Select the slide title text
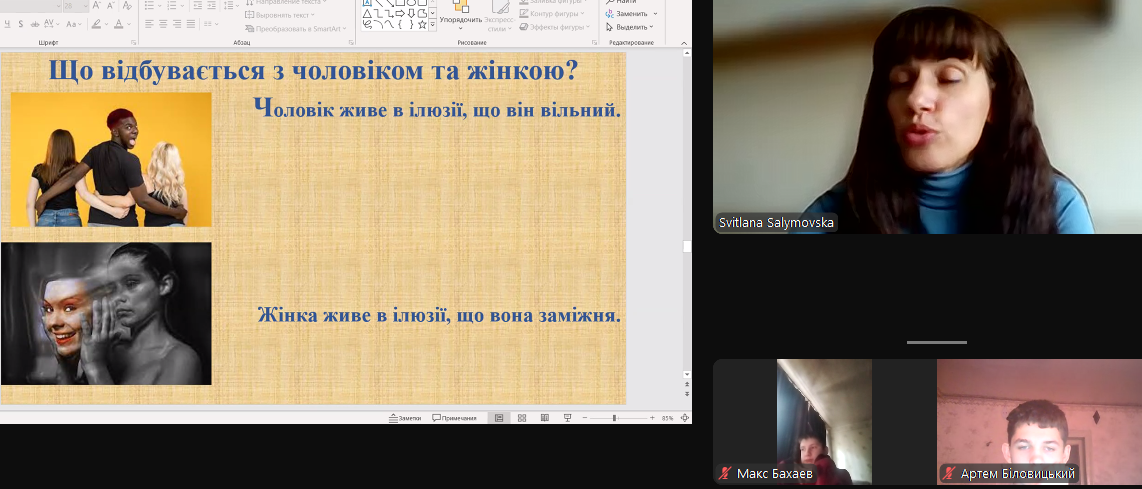Screen dimensions: 1142x489 click(x=313, y=71)
